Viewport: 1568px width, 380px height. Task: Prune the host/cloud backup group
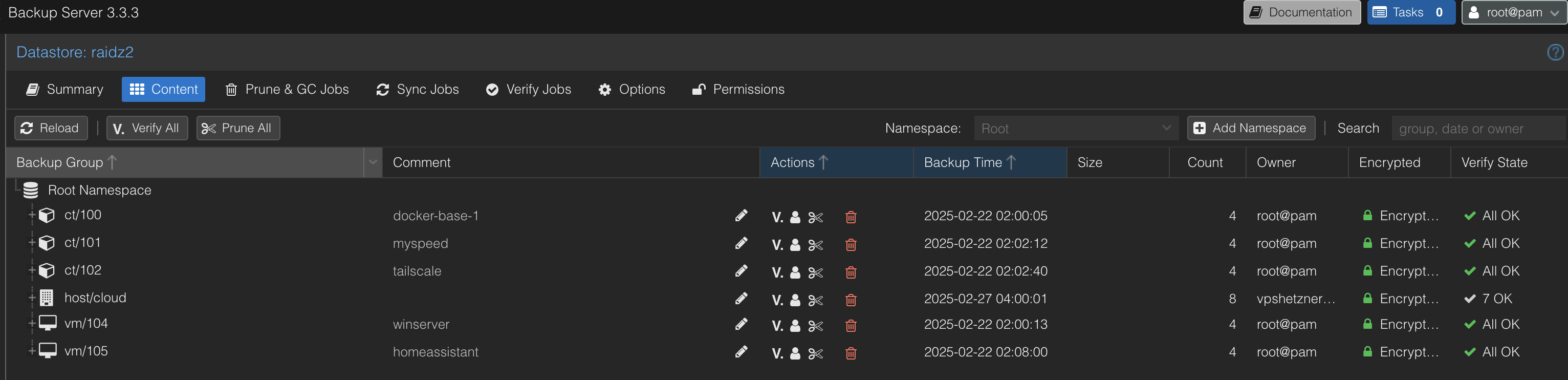pyautogui.click(x=815, y=300)
